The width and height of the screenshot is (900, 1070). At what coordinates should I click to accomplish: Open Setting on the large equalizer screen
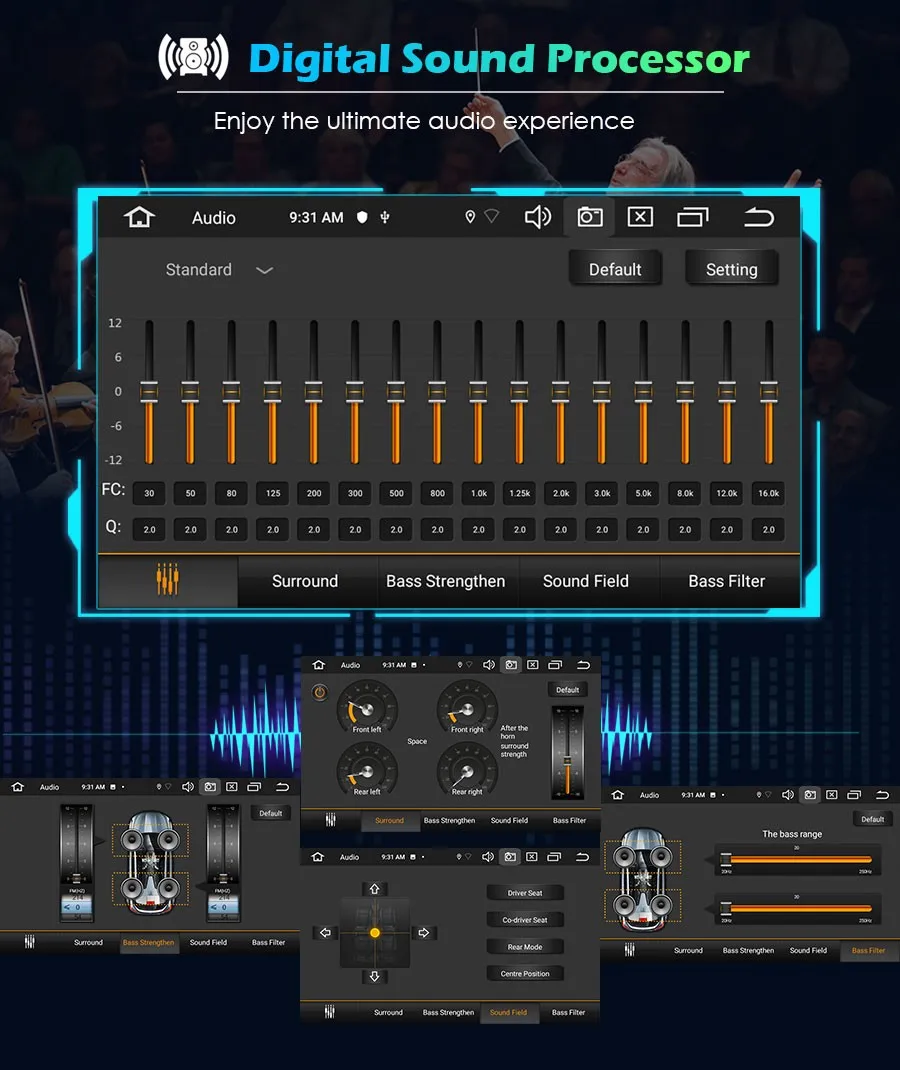tap(731, 270)
